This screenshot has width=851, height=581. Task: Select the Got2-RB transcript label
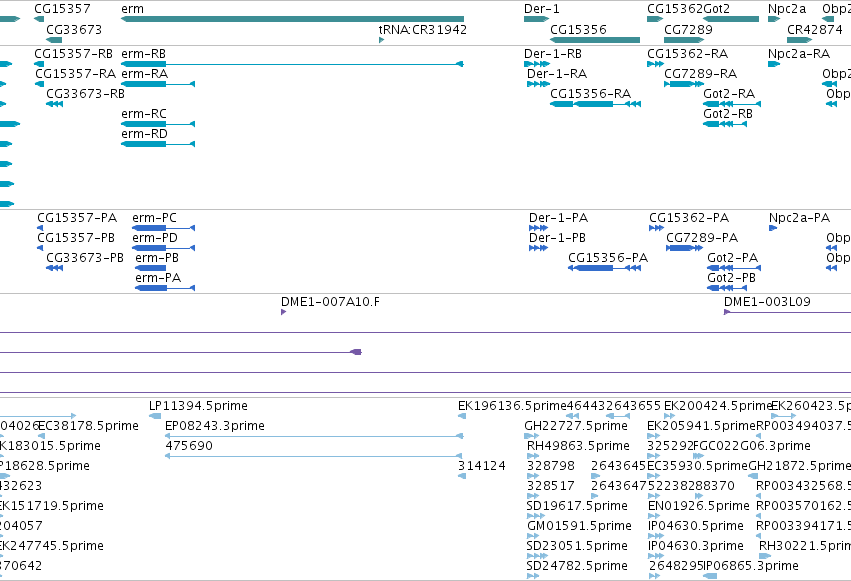[728, 114]
